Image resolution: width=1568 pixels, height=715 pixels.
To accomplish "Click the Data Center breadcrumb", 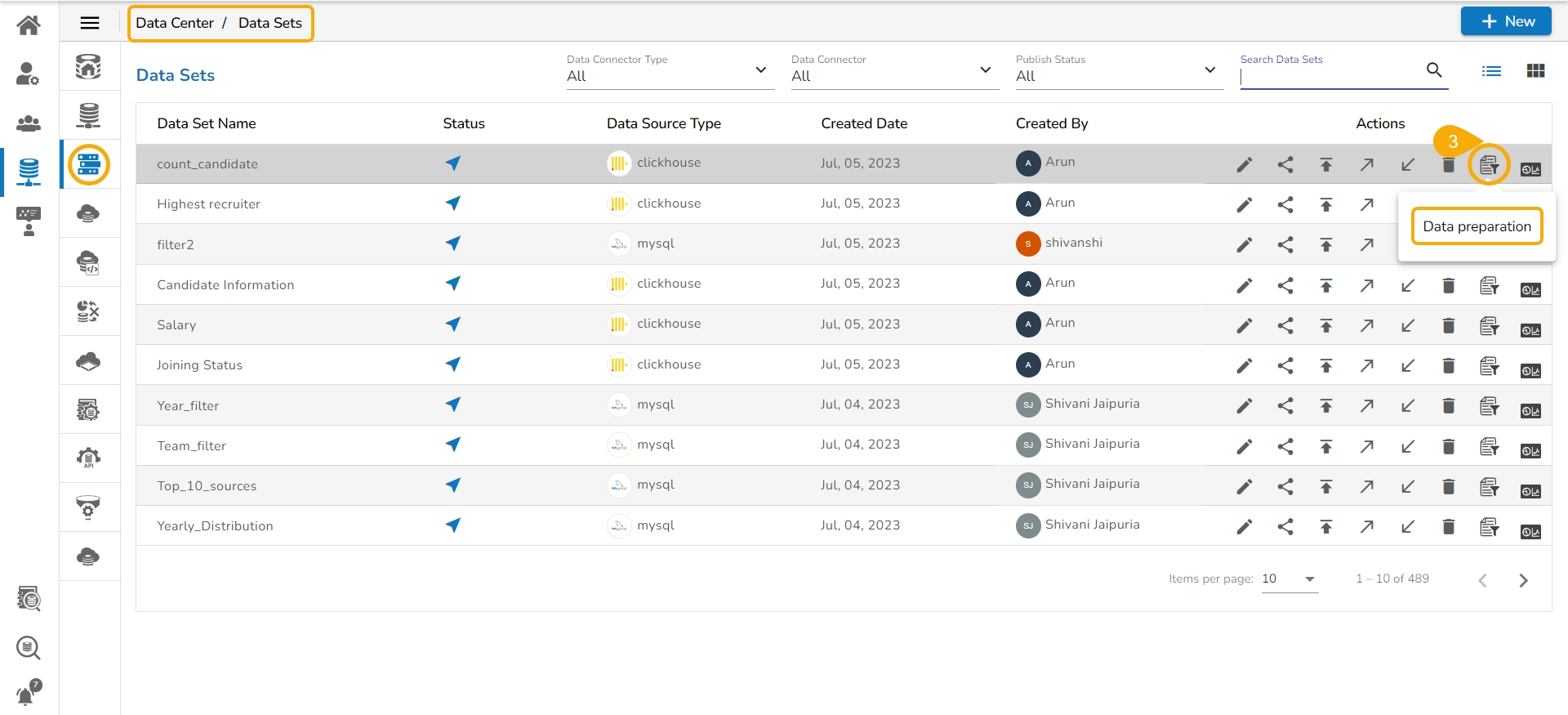I will click(175, 23).
